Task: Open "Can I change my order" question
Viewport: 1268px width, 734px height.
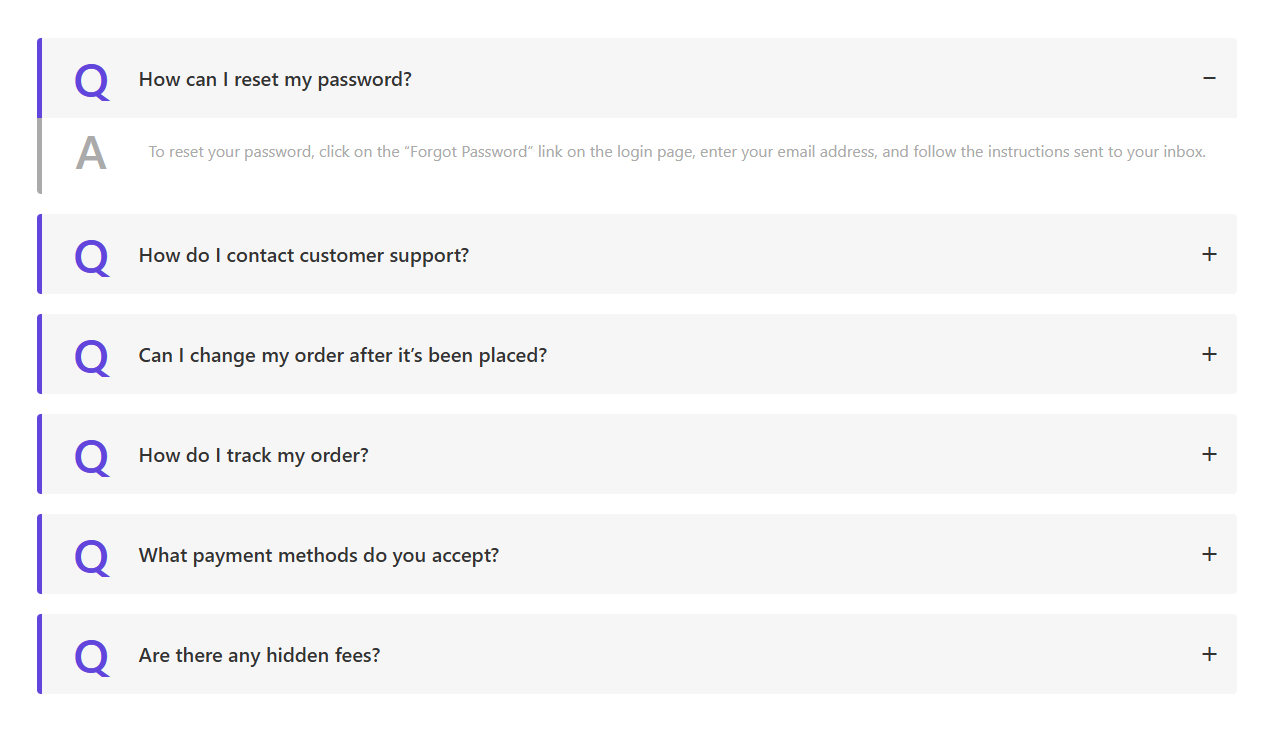Action: pos(342,355)
